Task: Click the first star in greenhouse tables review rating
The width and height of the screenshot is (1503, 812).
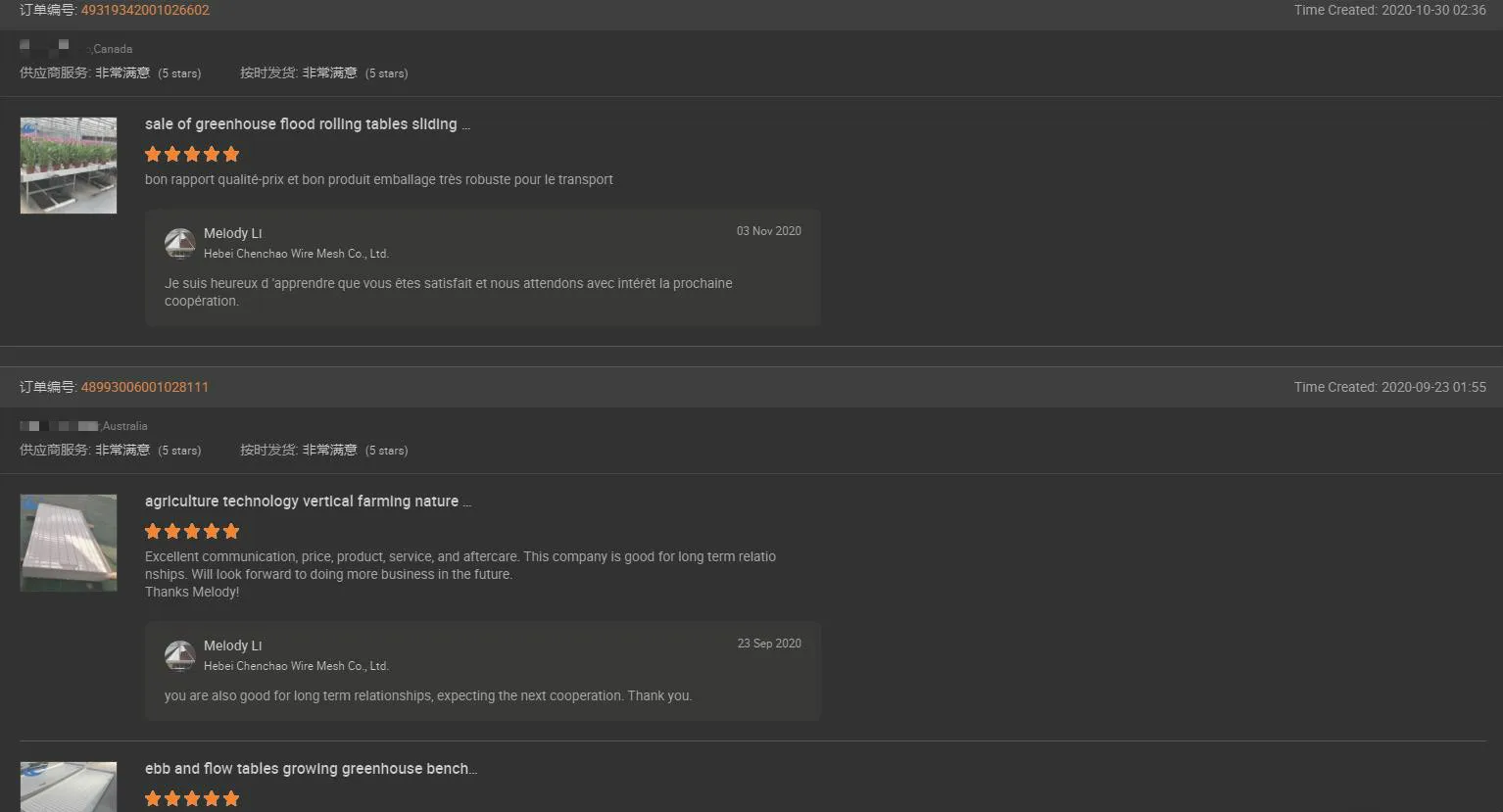Action: 153,154
